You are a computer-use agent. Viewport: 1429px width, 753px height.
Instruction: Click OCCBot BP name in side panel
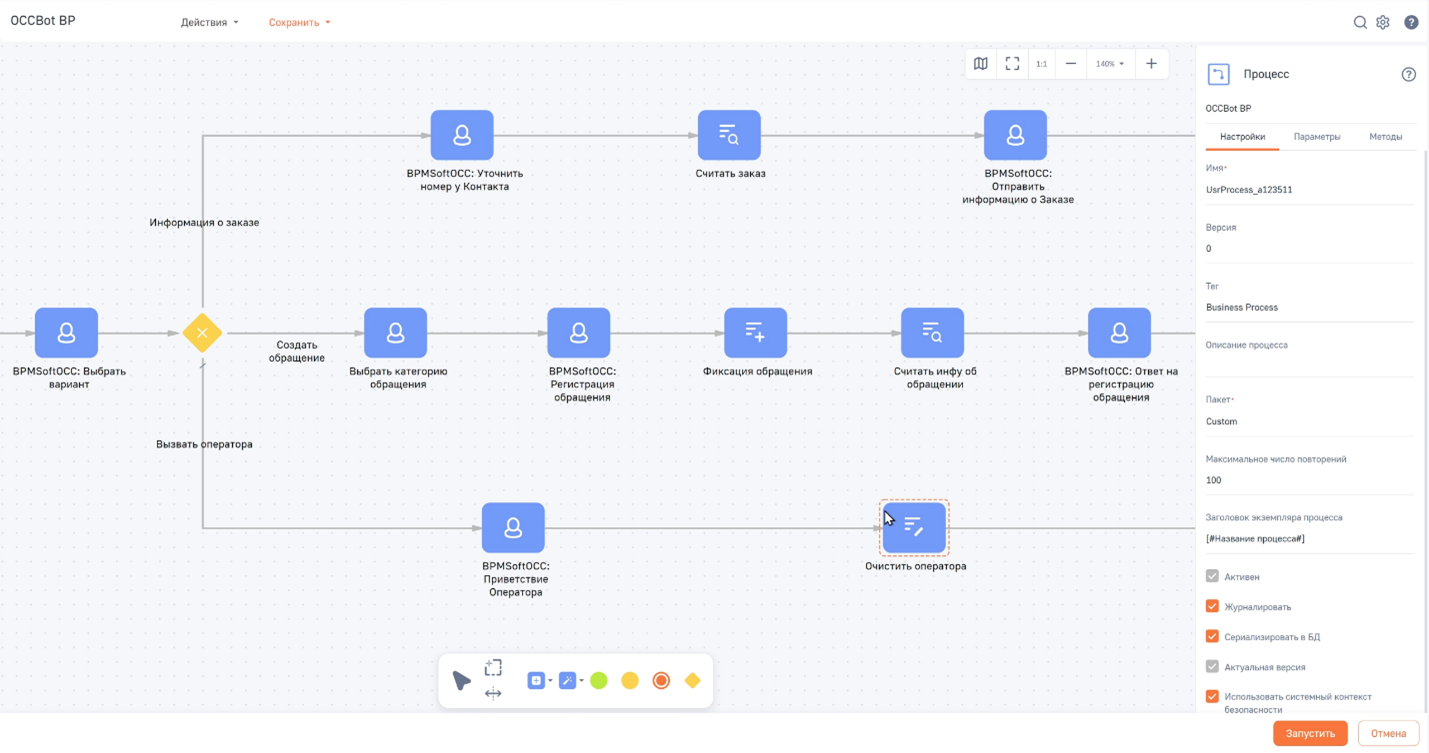tap(1228, 108)
